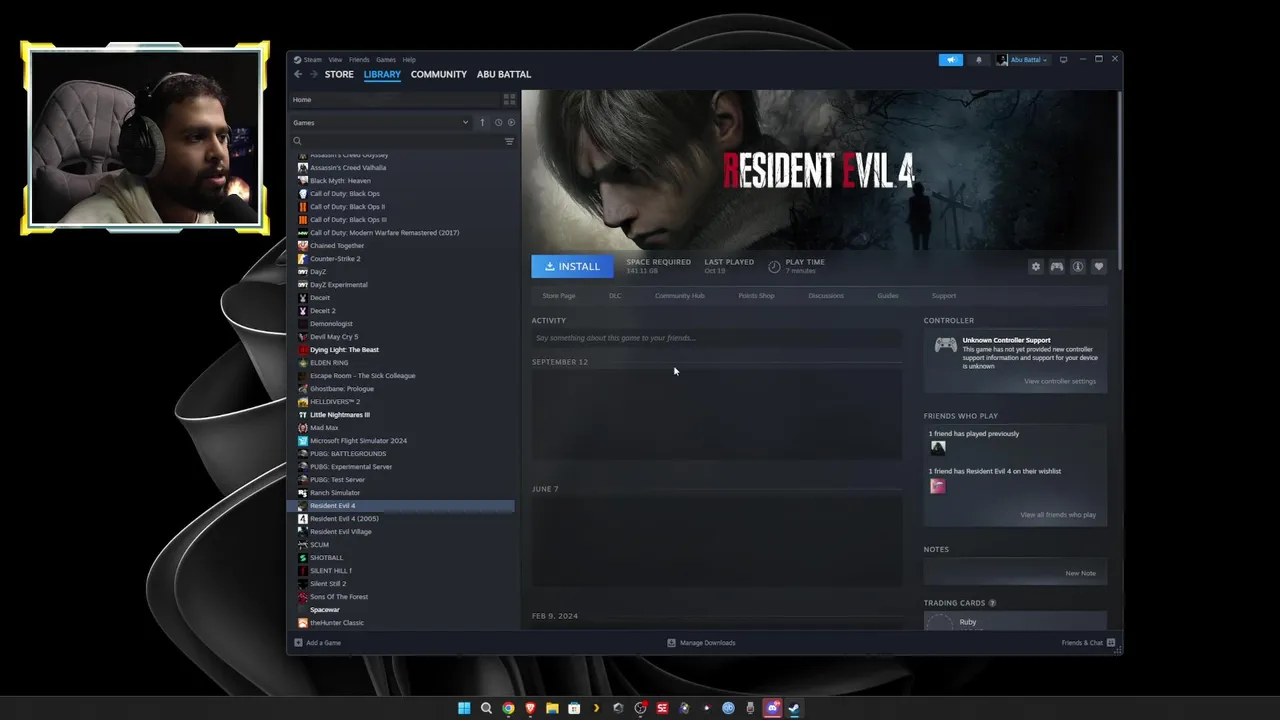Open Friends & Chat
The width and height of the screenshot is (1280, 720).
coord(1088,643)
